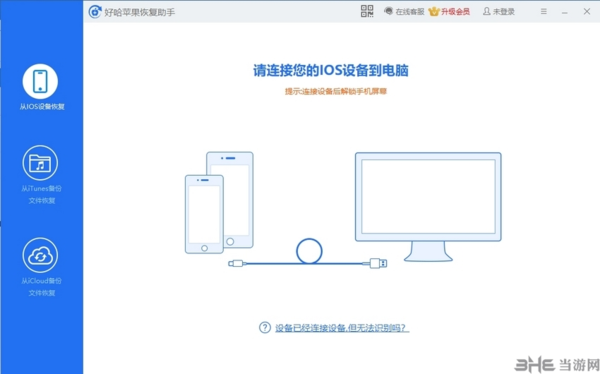Click the heading 请连接您的IOS设备到电脑
The height and width of the screenshot is (374, 600).
pyautogui.click(x=331, y=70)
